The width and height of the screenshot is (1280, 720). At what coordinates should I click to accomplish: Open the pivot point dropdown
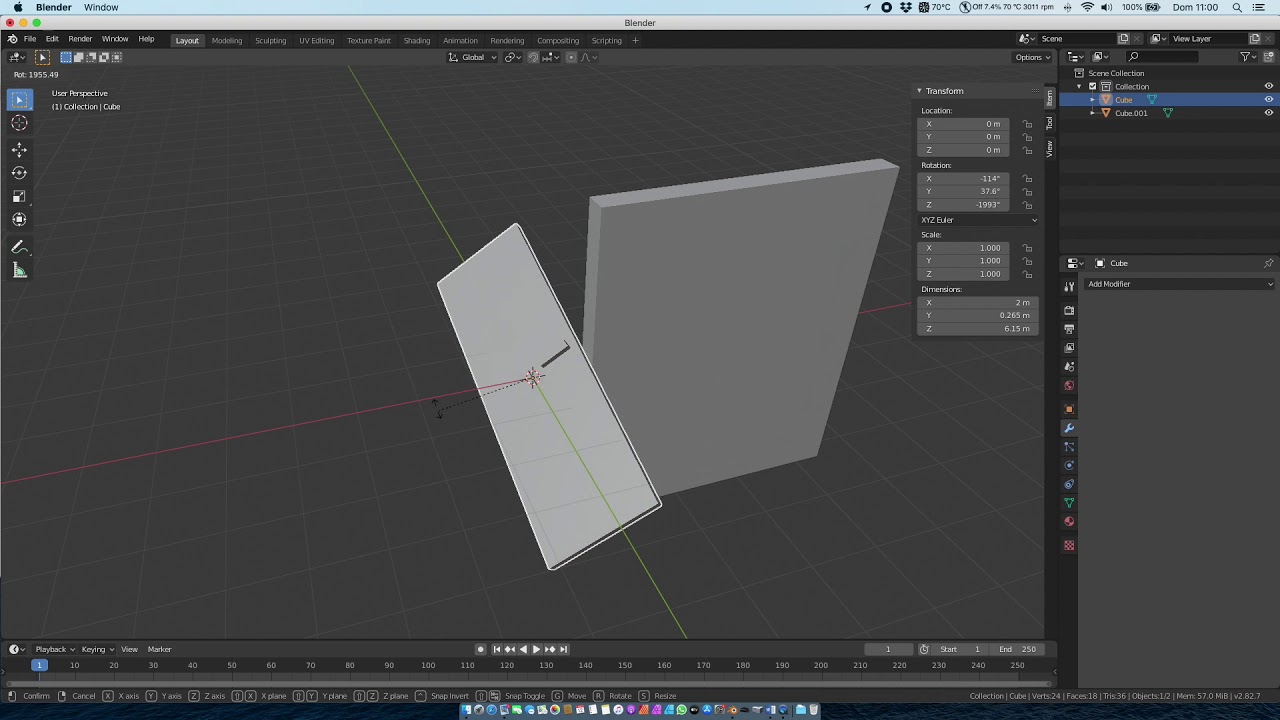pos(513,57)
